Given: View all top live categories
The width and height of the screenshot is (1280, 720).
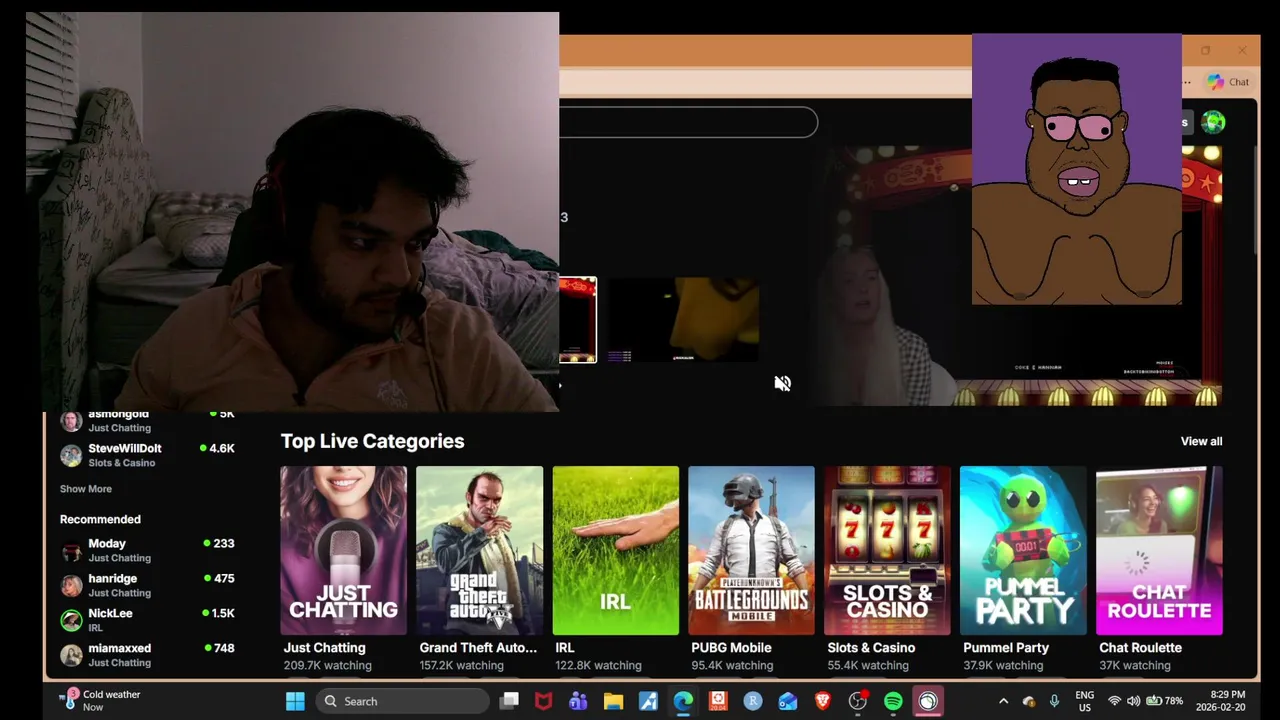Looking at the screenshot, I should [1201, 441].
